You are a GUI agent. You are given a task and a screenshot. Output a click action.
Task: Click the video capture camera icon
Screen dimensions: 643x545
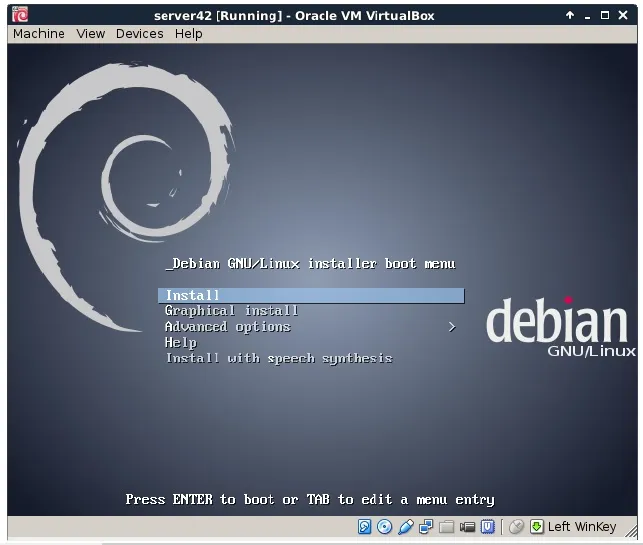pos(467,527)
